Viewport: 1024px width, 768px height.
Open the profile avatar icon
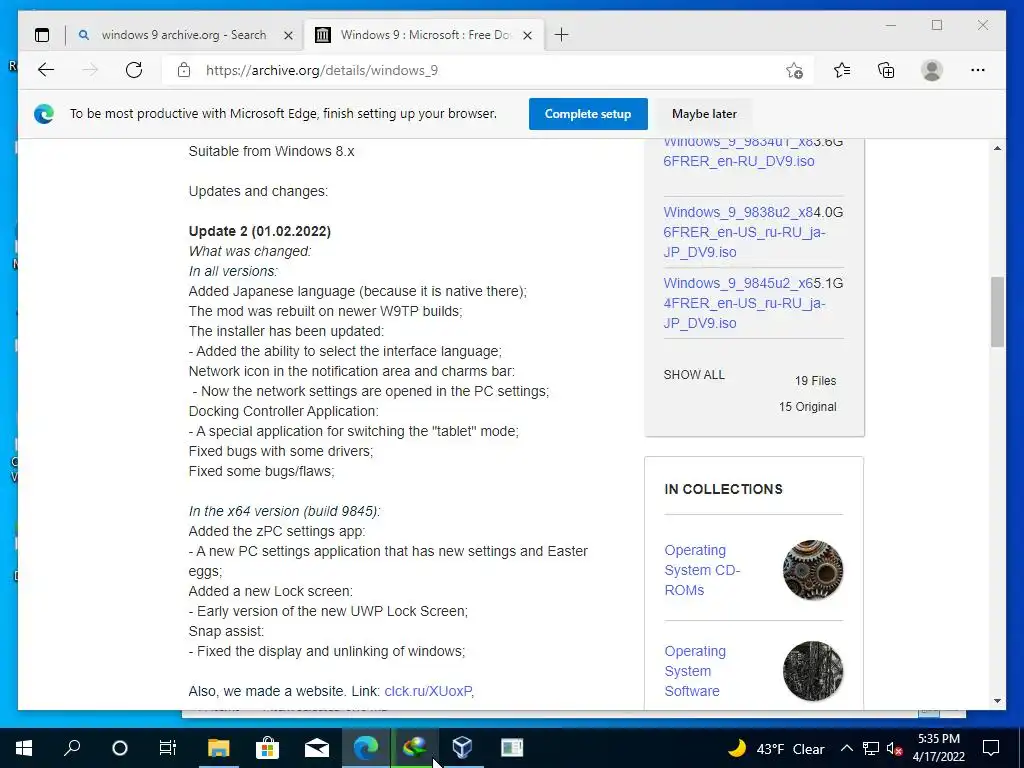(932, 70)
